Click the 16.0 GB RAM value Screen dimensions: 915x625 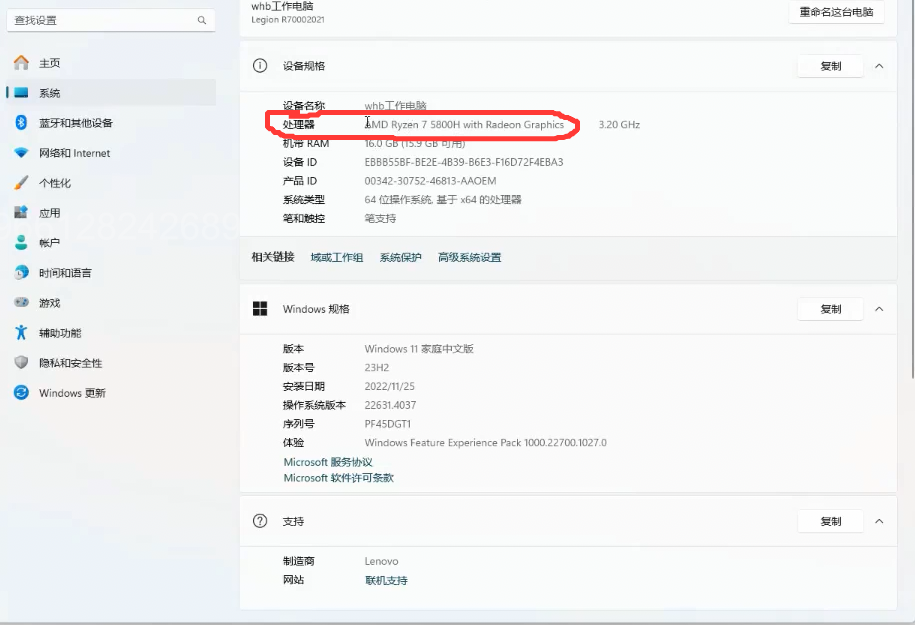tap(415, 143)
